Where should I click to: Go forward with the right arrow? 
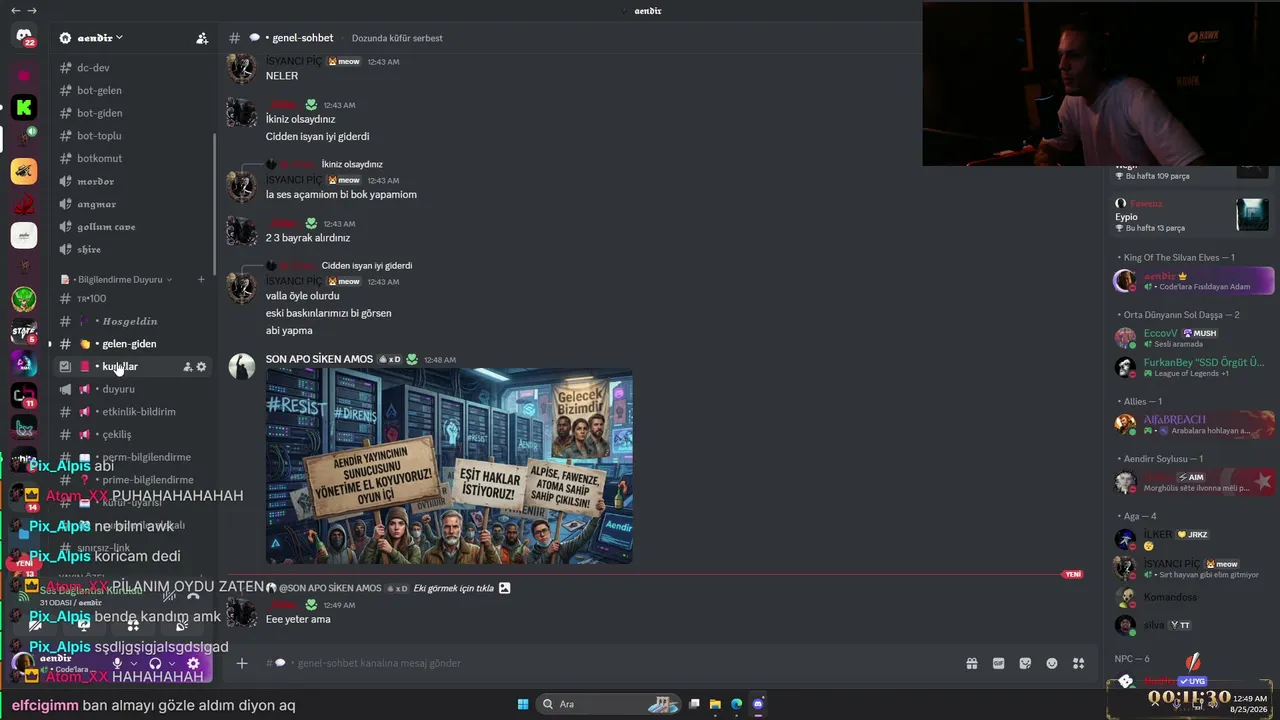(32, 10)
